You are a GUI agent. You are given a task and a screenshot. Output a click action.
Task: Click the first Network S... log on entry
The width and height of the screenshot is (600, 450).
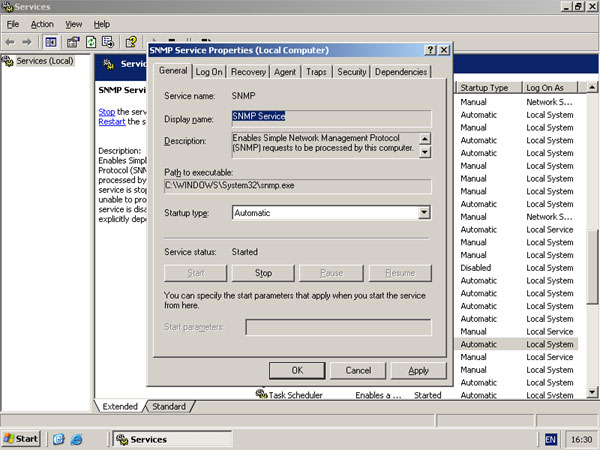pos(549,102)
